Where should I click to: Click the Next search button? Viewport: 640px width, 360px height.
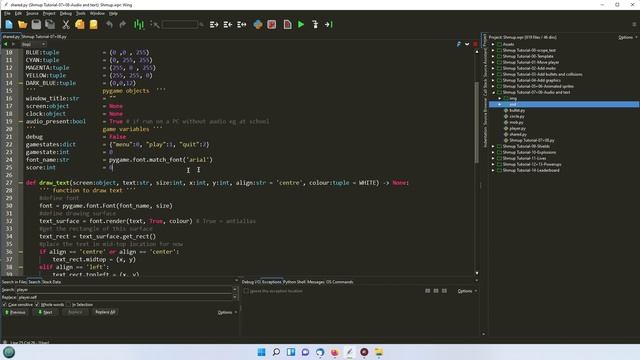pos(45,312)
